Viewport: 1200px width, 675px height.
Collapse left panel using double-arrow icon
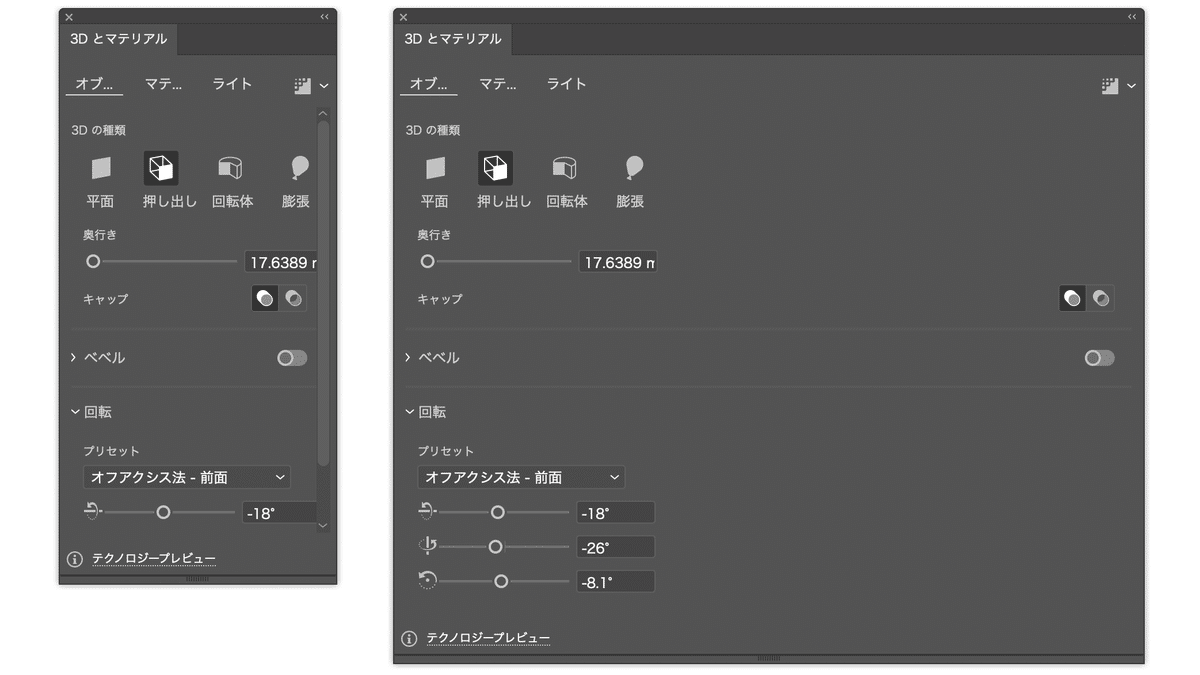pos(324,17)
